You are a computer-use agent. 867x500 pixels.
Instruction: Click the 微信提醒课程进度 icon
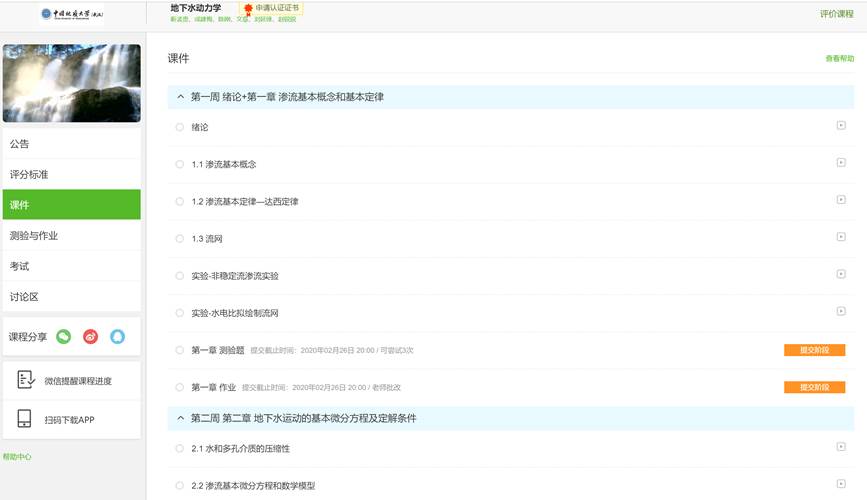click(x=26, y=380)
